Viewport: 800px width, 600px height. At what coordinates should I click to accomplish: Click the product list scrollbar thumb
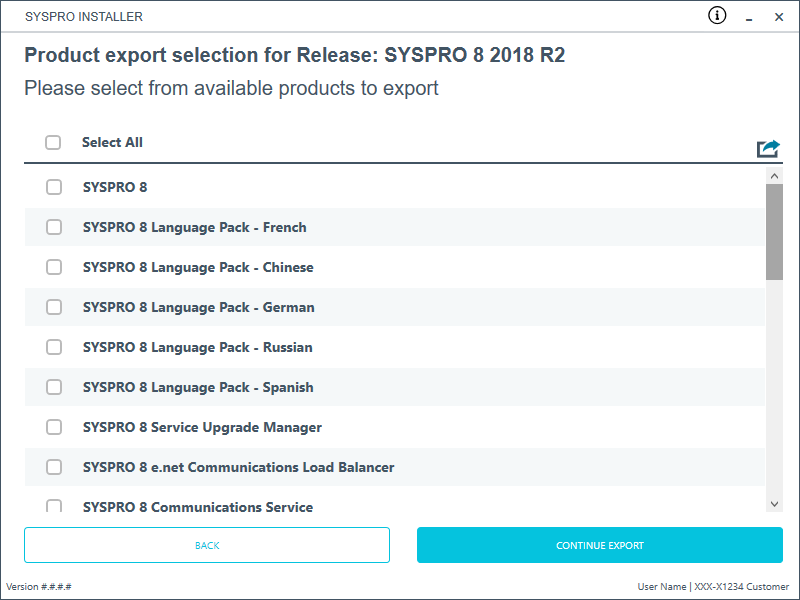pos(774,232)
